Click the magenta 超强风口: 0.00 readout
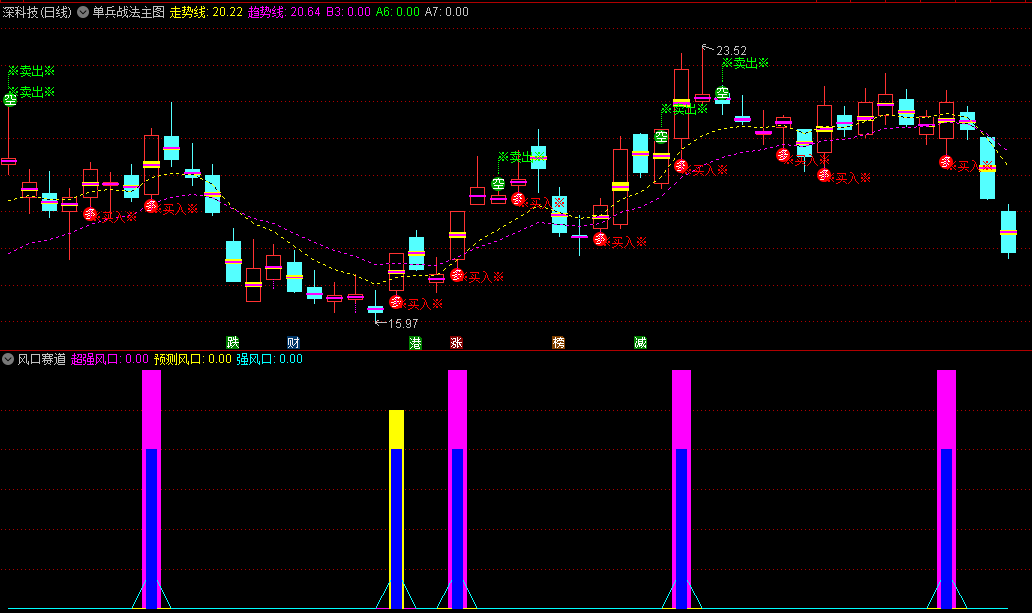Screen dimensions: 1032x613 pyautogui.click(x=110, y=359)
